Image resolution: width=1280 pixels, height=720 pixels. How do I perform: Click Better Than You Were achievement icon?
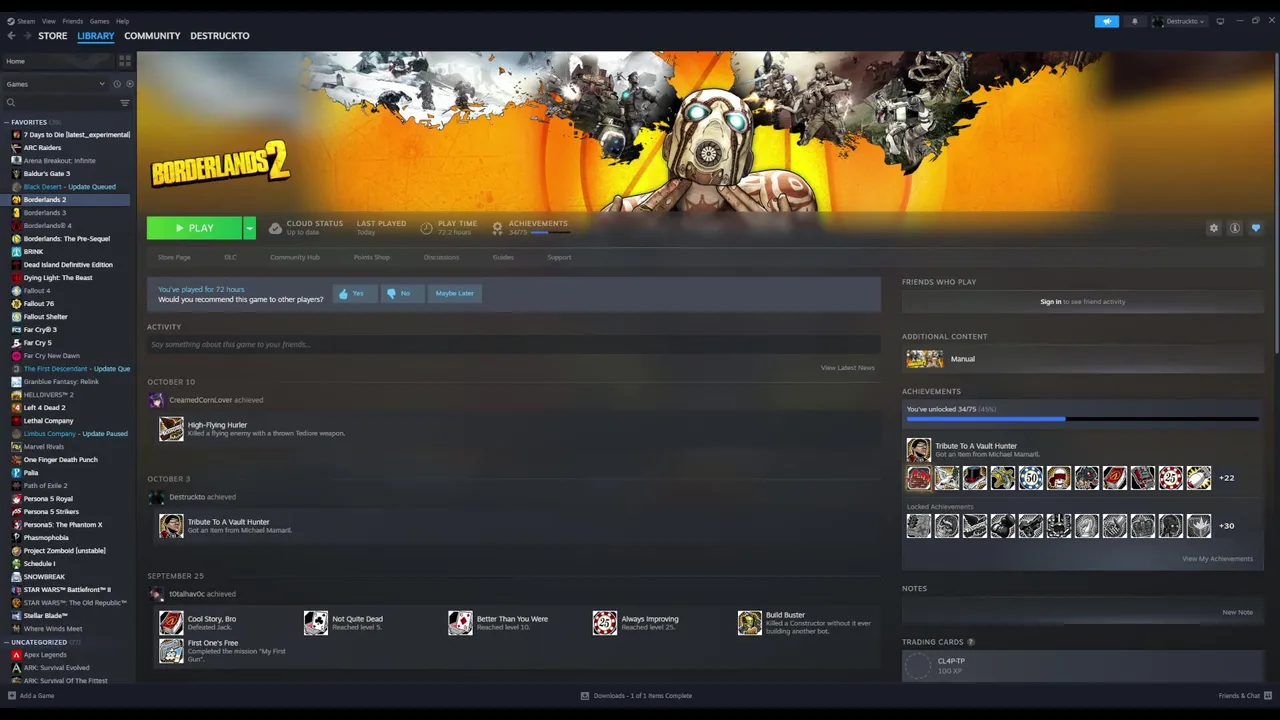[x=460, y=623]
